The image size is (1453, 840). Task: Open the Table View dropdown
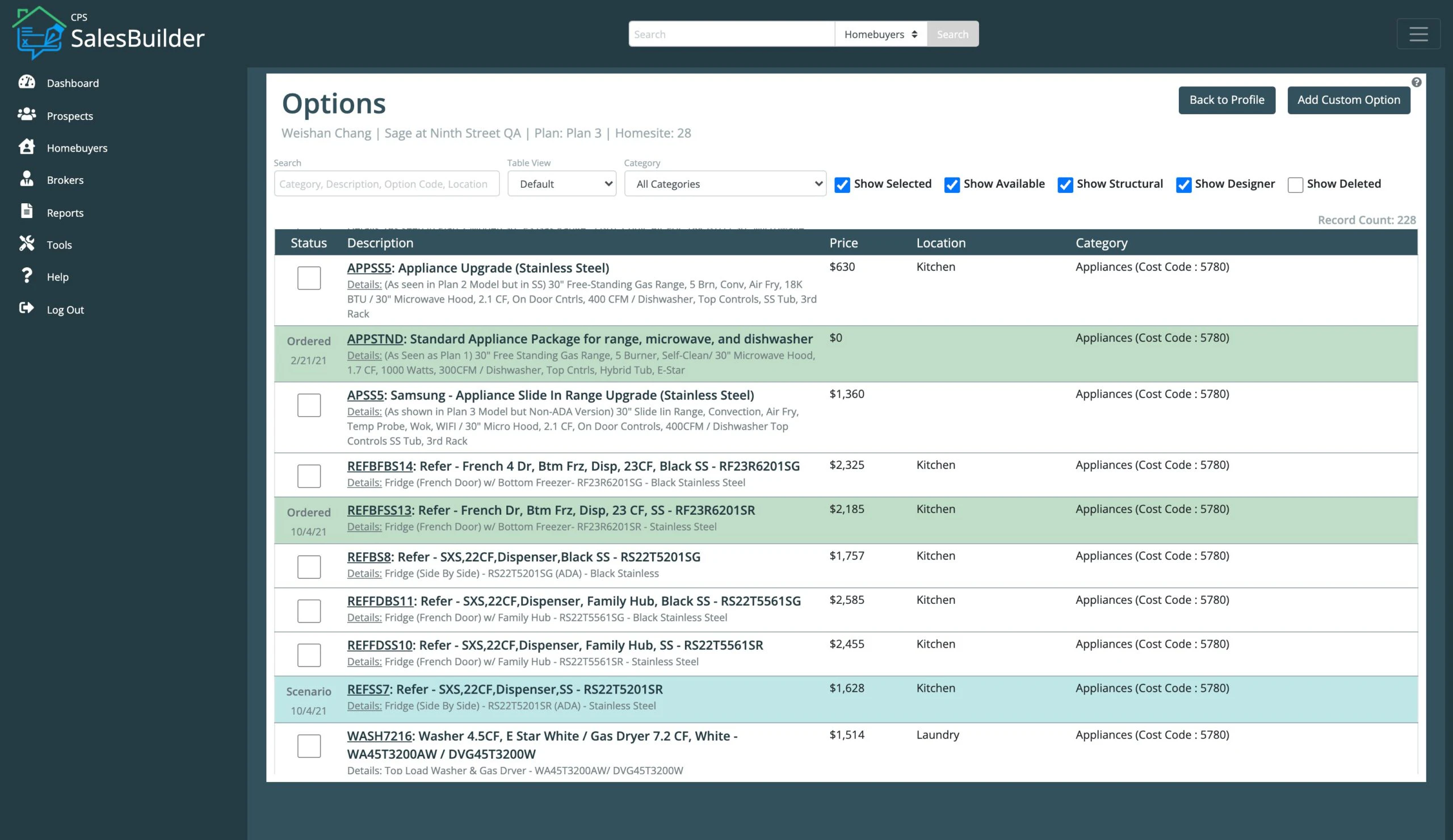coord(561,183)
